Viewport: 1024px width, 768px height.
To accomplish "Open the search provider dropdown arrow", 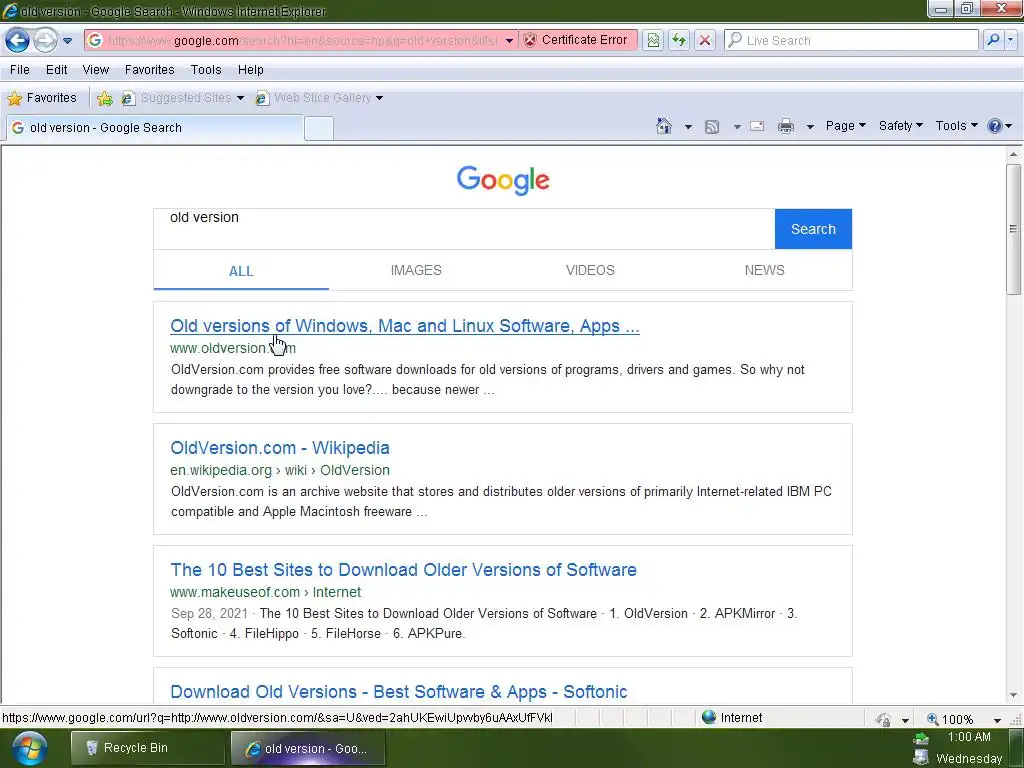I will coord(1011,40).
